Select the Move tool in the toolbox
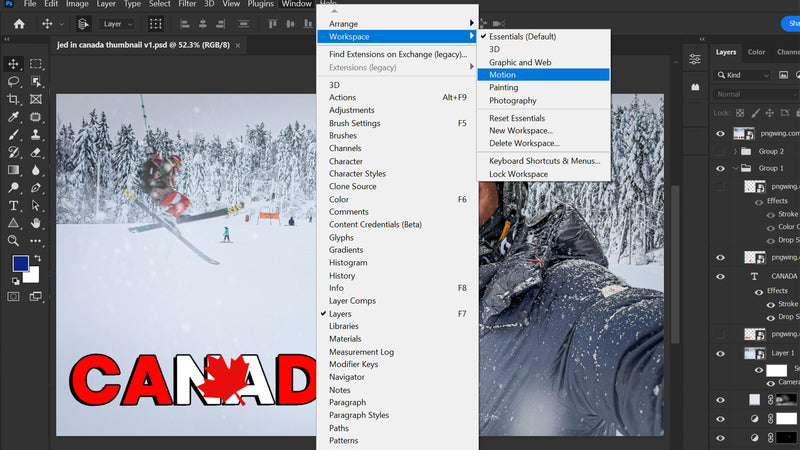 pyautogui.click(x=14, y=64)
